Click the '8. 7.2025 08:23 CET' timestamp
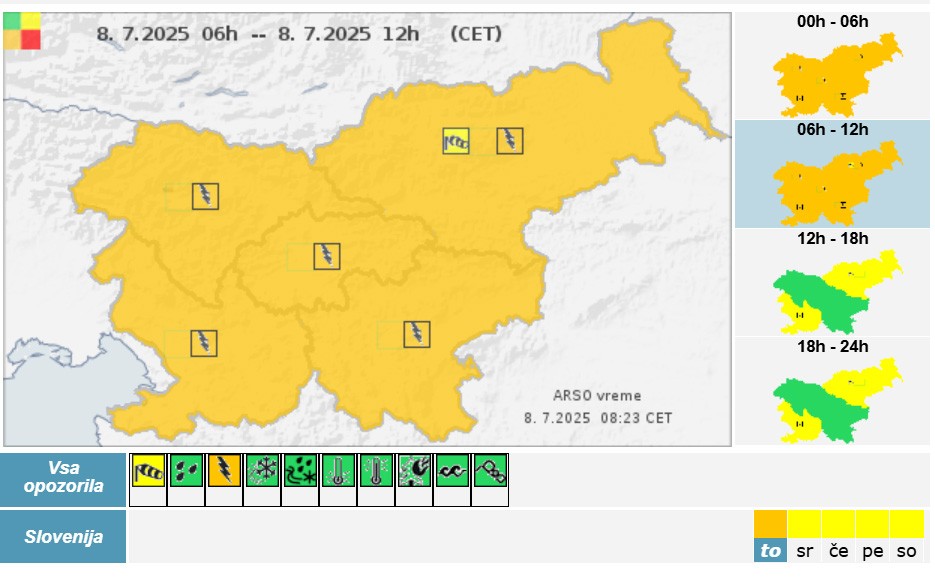The image size is (935, 582). [x=598, y=418]
